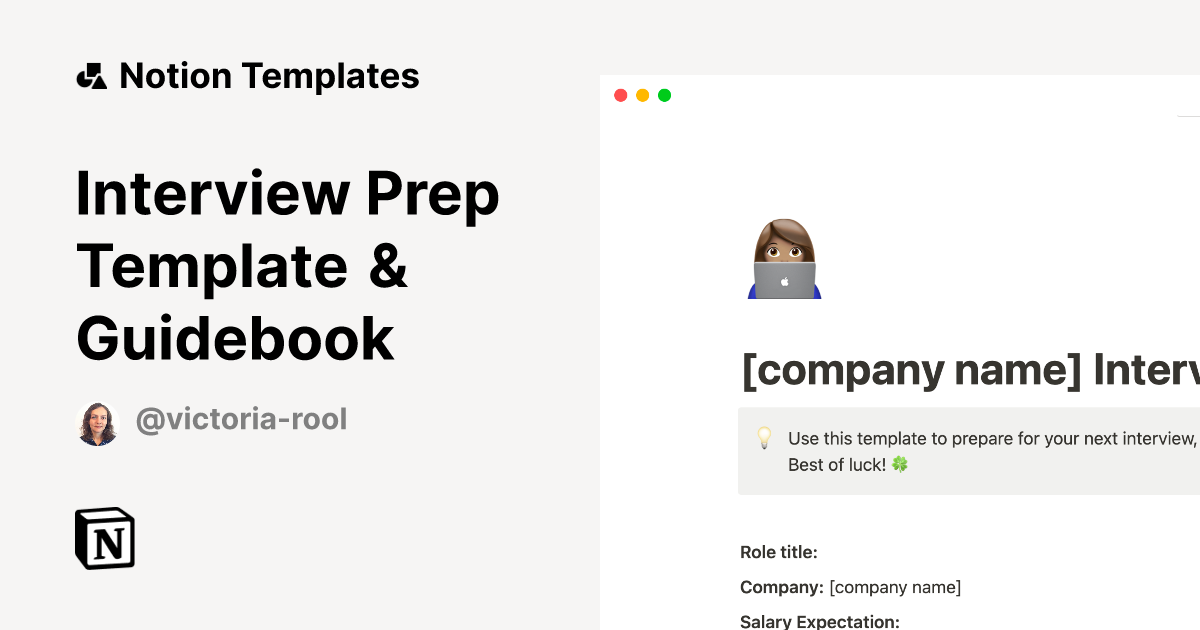Click the lightbulb icon inside the callout
The width and height of the screenshot is (1200, 630).
[764, 438]
